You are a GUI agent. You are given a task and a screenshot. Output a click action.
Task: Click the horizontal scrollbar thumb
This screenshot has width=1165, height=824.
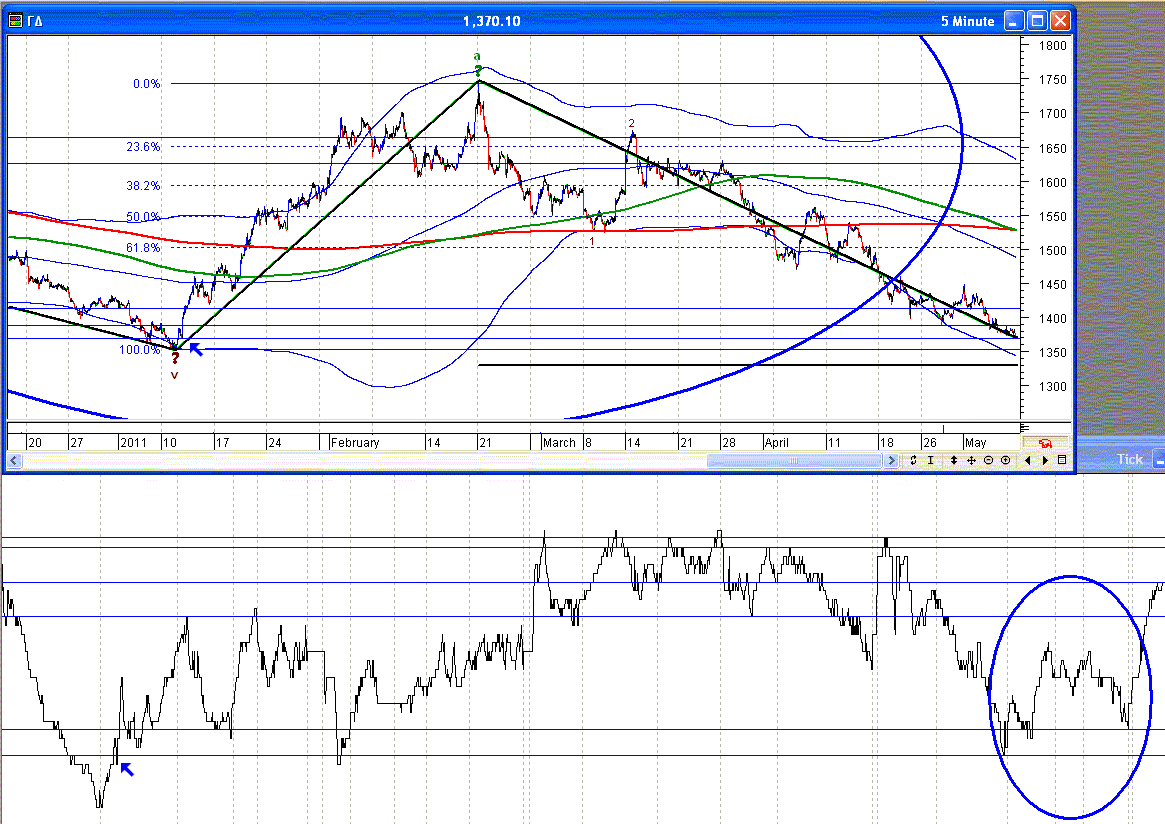[x=795, y=461]
